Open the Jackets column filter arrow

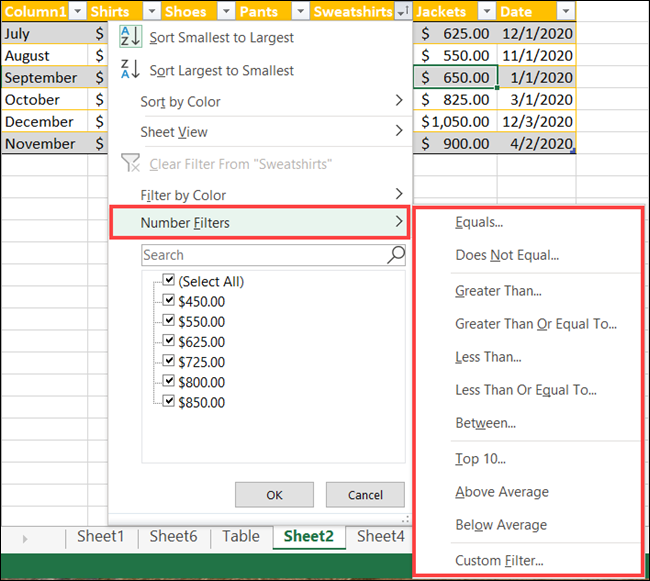coord(484,12)
